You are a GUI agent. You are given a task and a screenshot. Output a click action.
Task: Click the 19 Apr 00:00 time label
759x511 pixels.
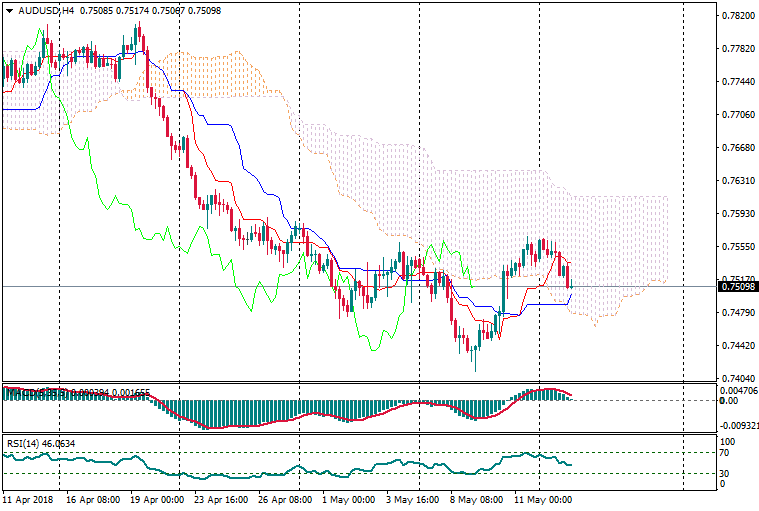coord(156,497)
